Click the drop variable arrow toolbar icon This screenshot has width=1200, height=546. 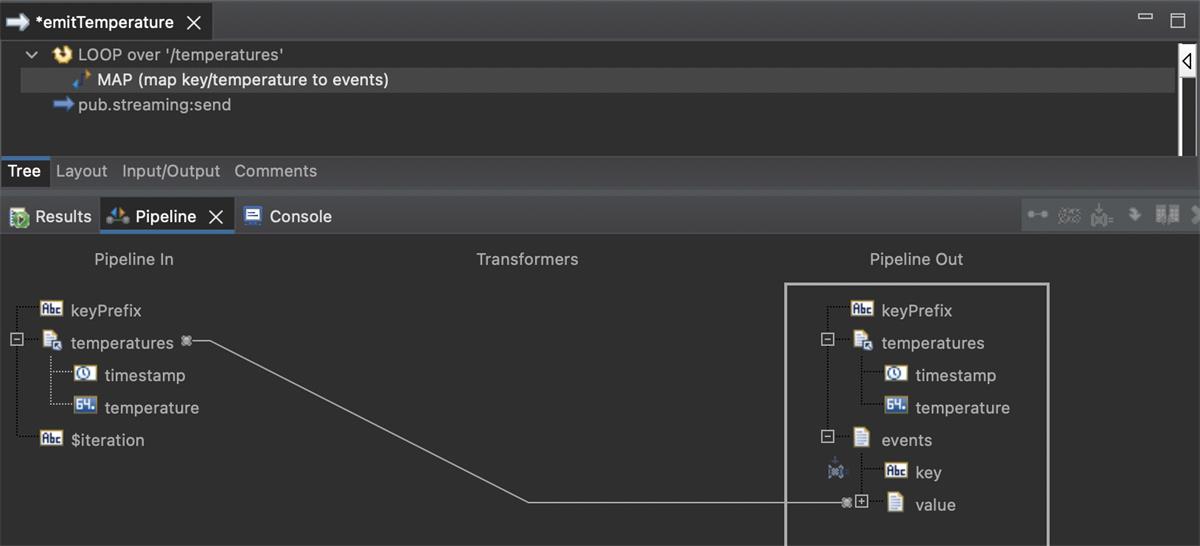[1135, 214]
